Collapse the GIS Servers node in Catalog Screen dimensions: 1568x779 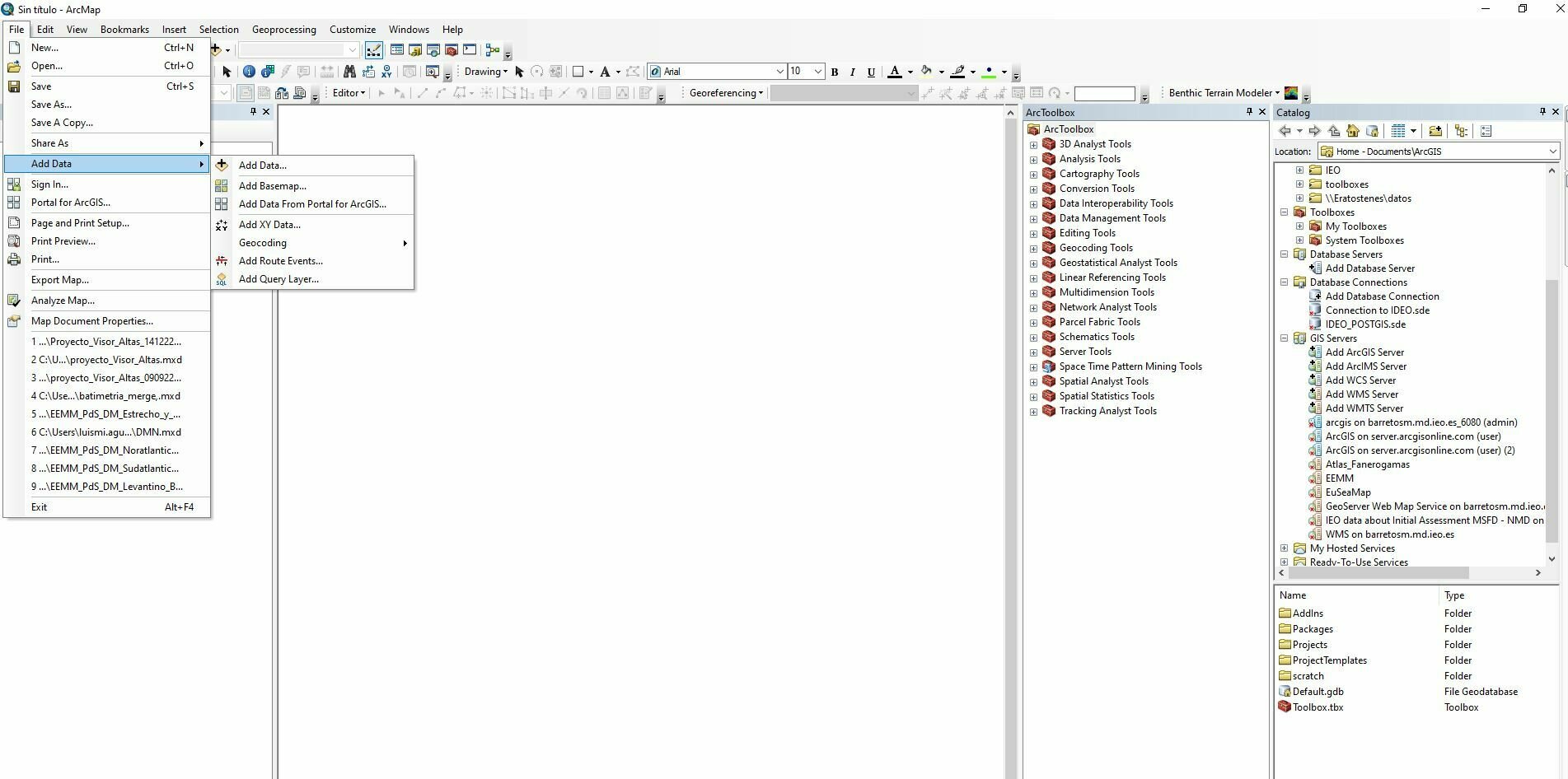tap(1284, 338)
